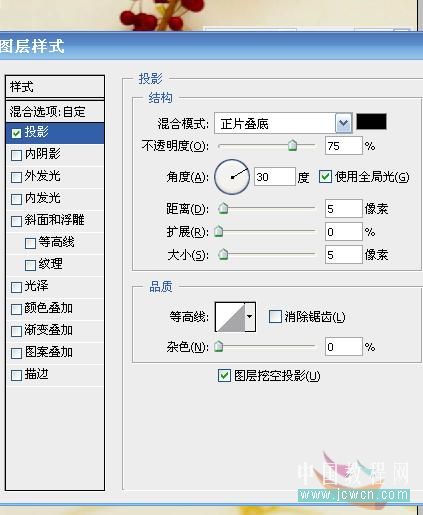Click the black shadow color swatch

[x=372, y=121]
